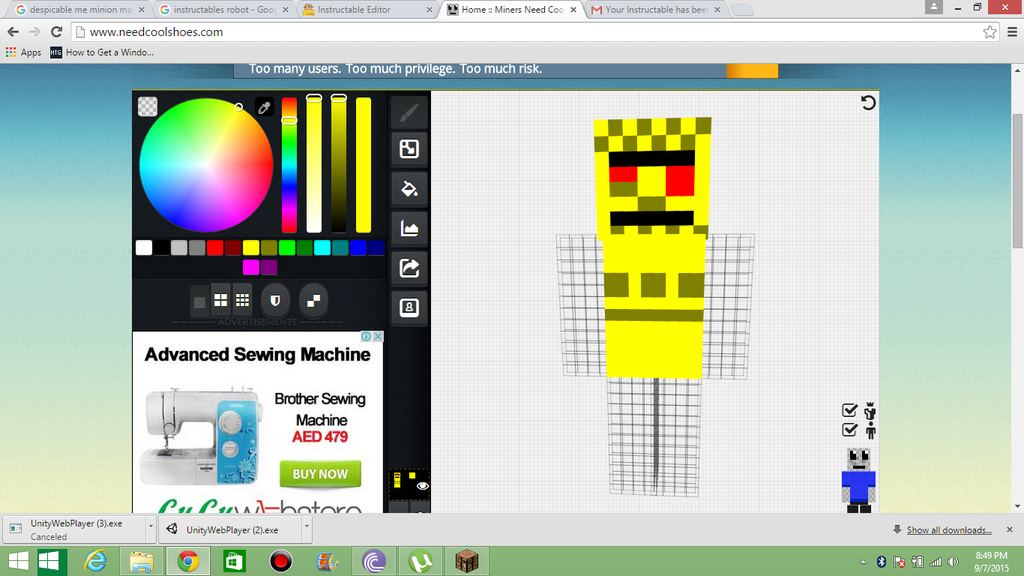The height and width of the screenshot is (576, 1024).
Task: Pick the cyan palette swatch
Action: tap(323, 248)
